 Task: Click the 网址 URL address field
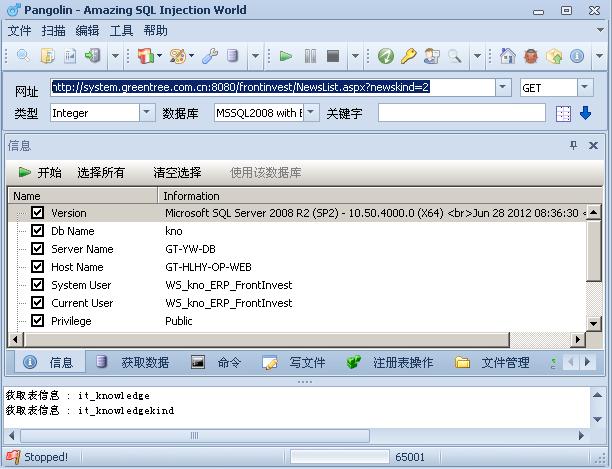click(272, 87)
